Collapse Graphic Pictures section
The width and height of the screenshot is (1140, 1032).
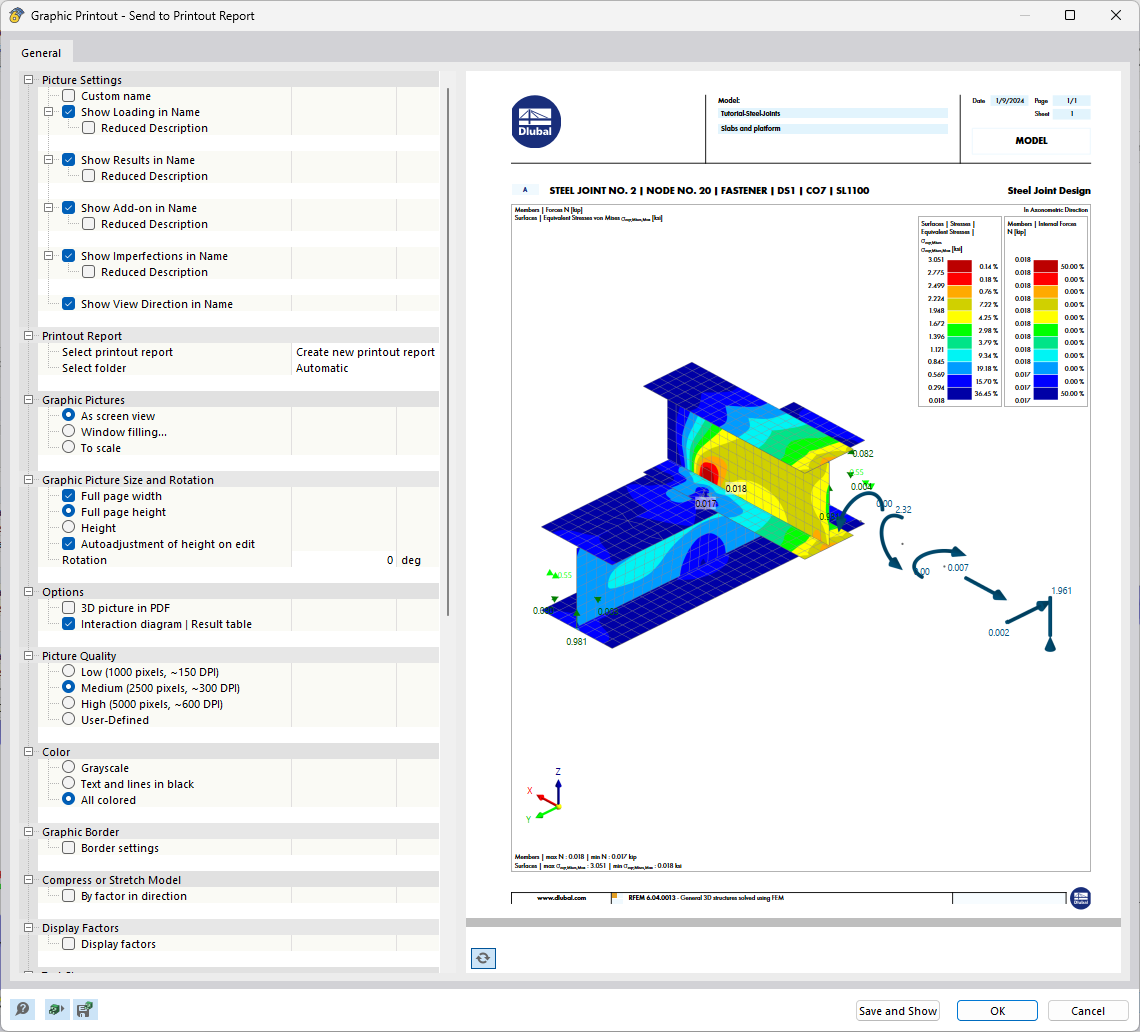[28, 399]
